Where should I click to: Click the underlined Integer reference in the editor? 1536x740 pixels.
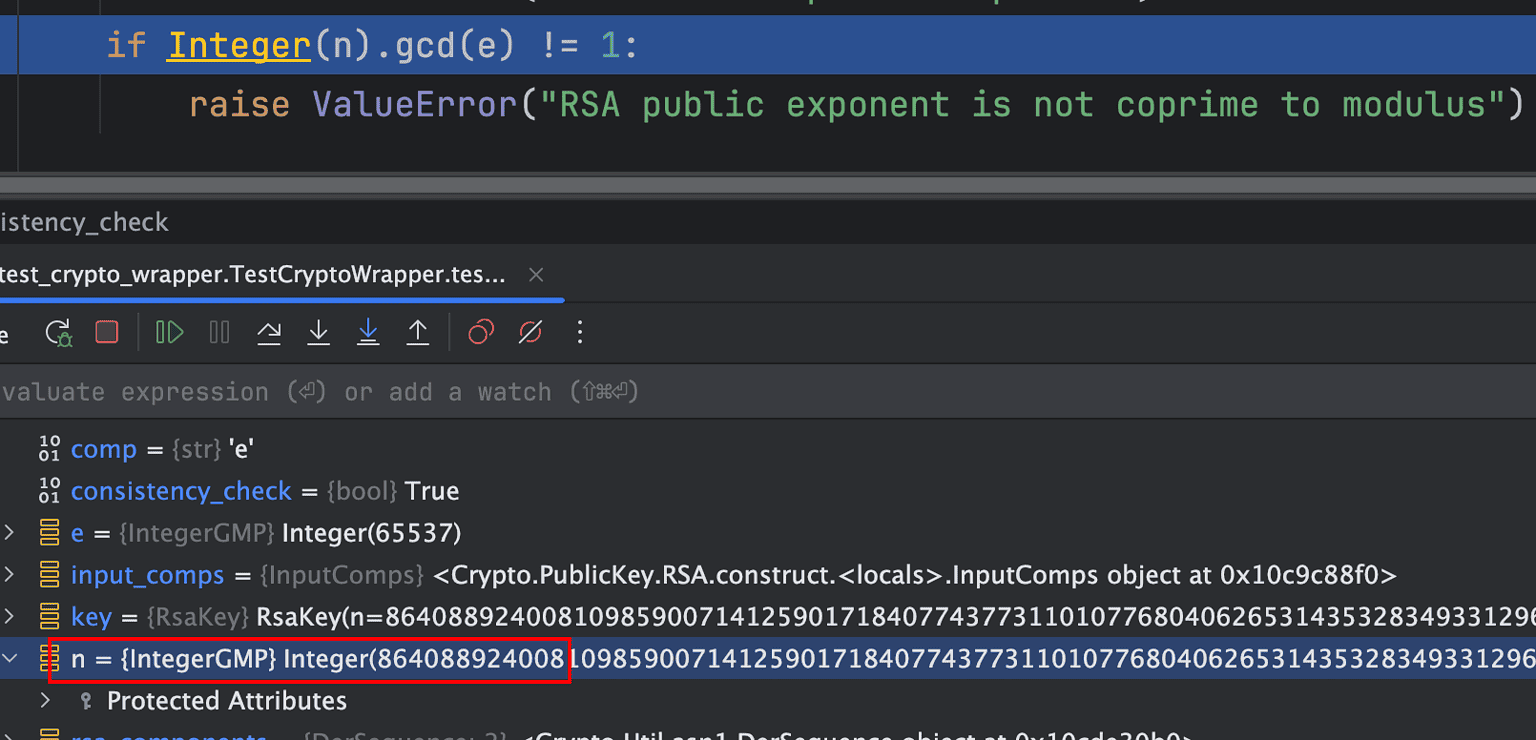[x=238, y=44]
